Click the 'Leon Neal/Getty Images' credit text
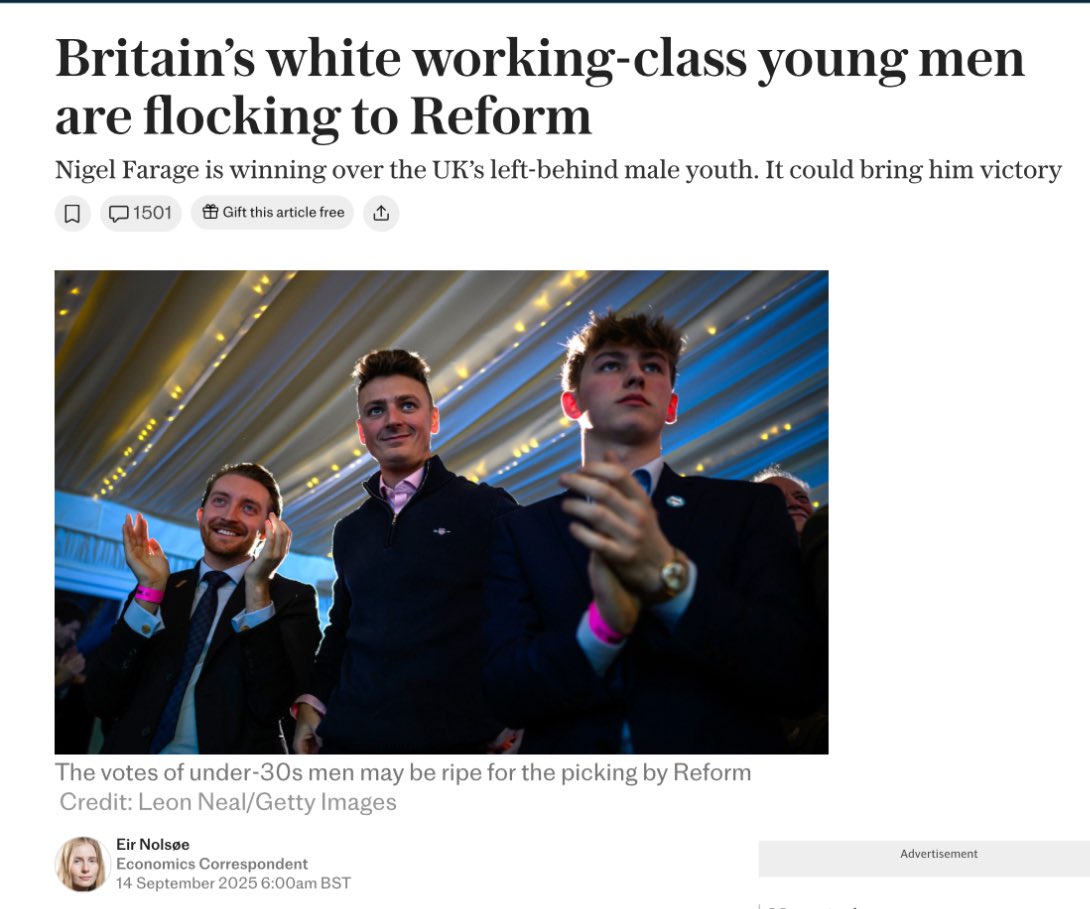Viewport: 1090px width, 909px height. pos(267,802)
